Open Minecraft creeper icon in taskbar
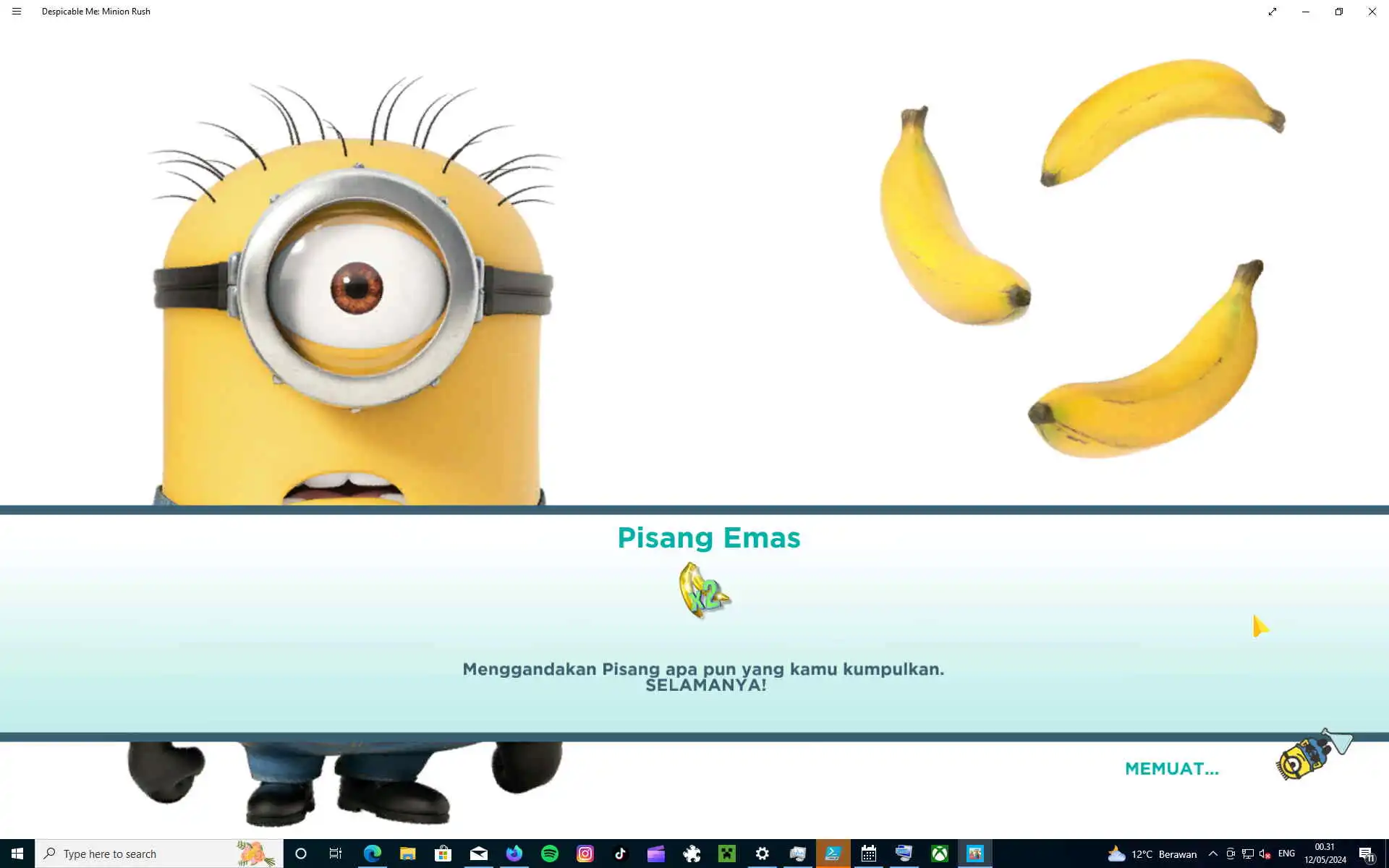The width and height of the screenshot is (1389, 868). 727,854
